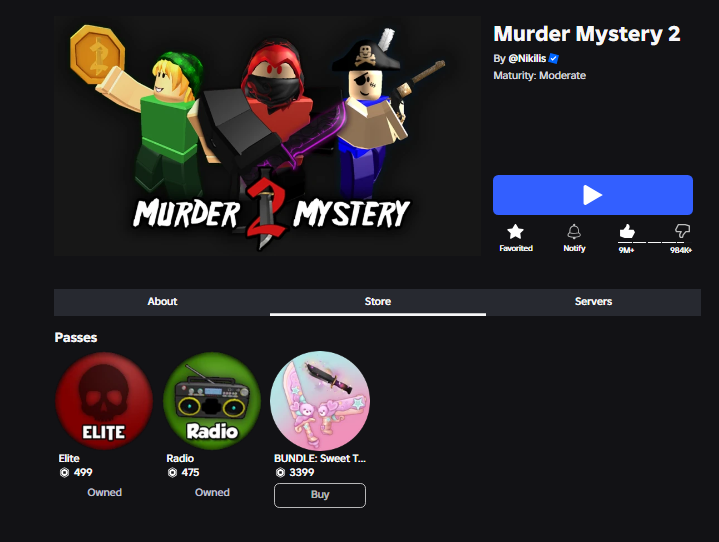
Task: Open the Radio pass boombox thumbnail
Action: 212,401
